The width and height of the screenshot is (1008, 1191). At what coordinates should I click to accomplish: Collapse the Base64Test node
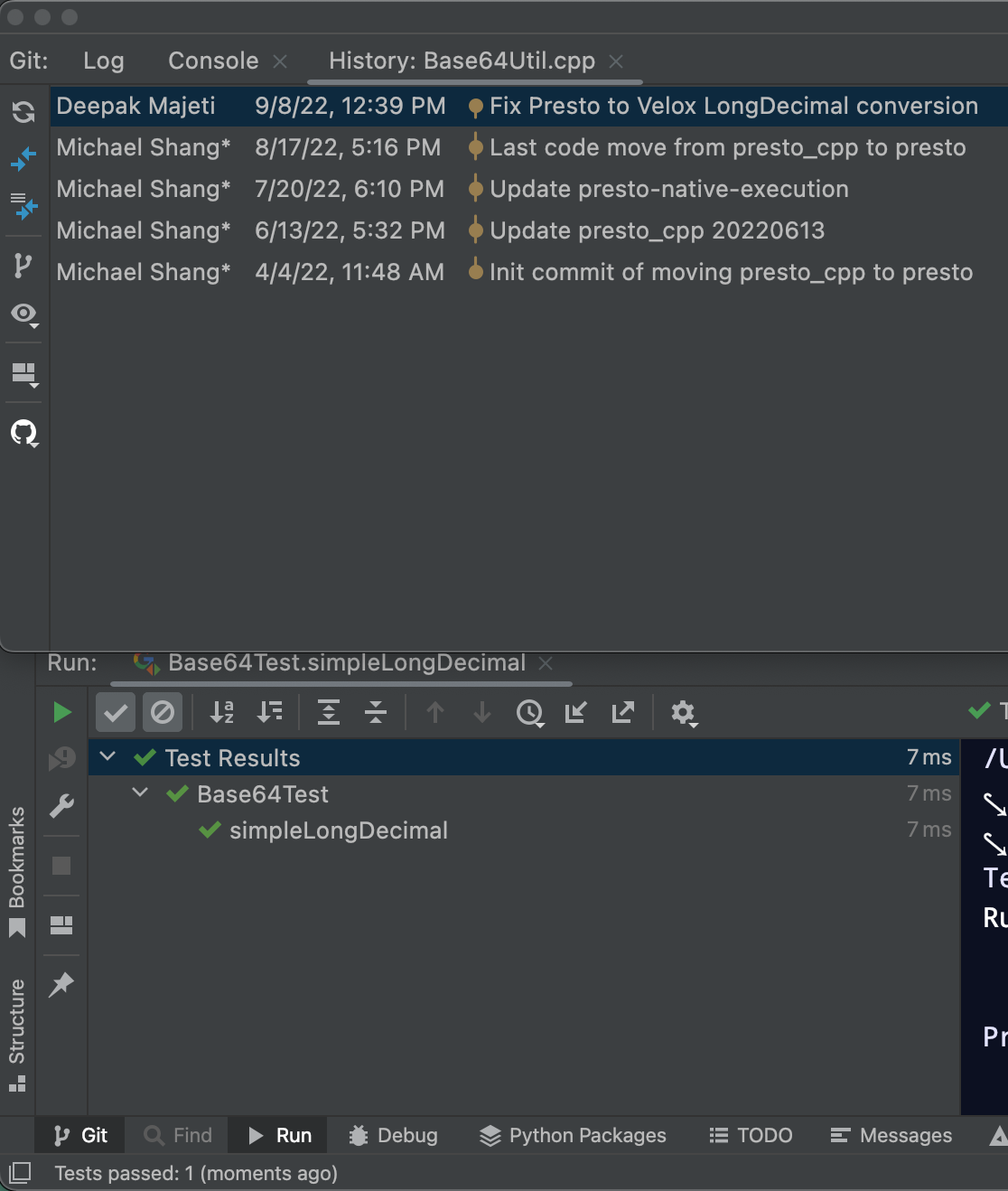(x=140, y=792)
